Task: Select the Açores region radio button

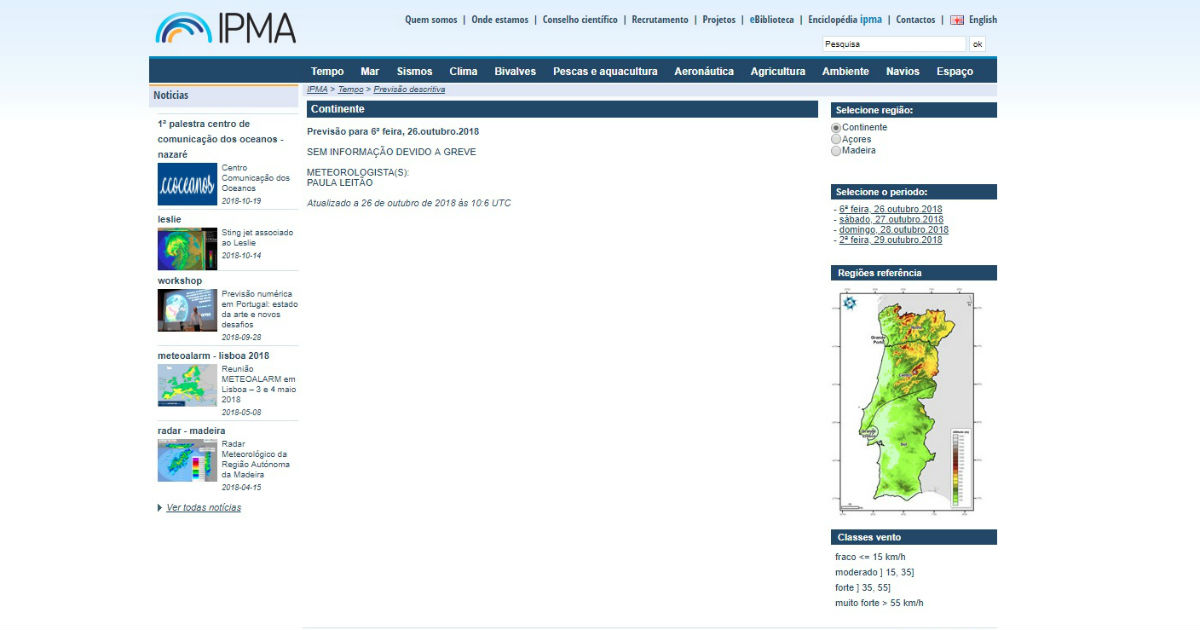Action: (836, 140)
